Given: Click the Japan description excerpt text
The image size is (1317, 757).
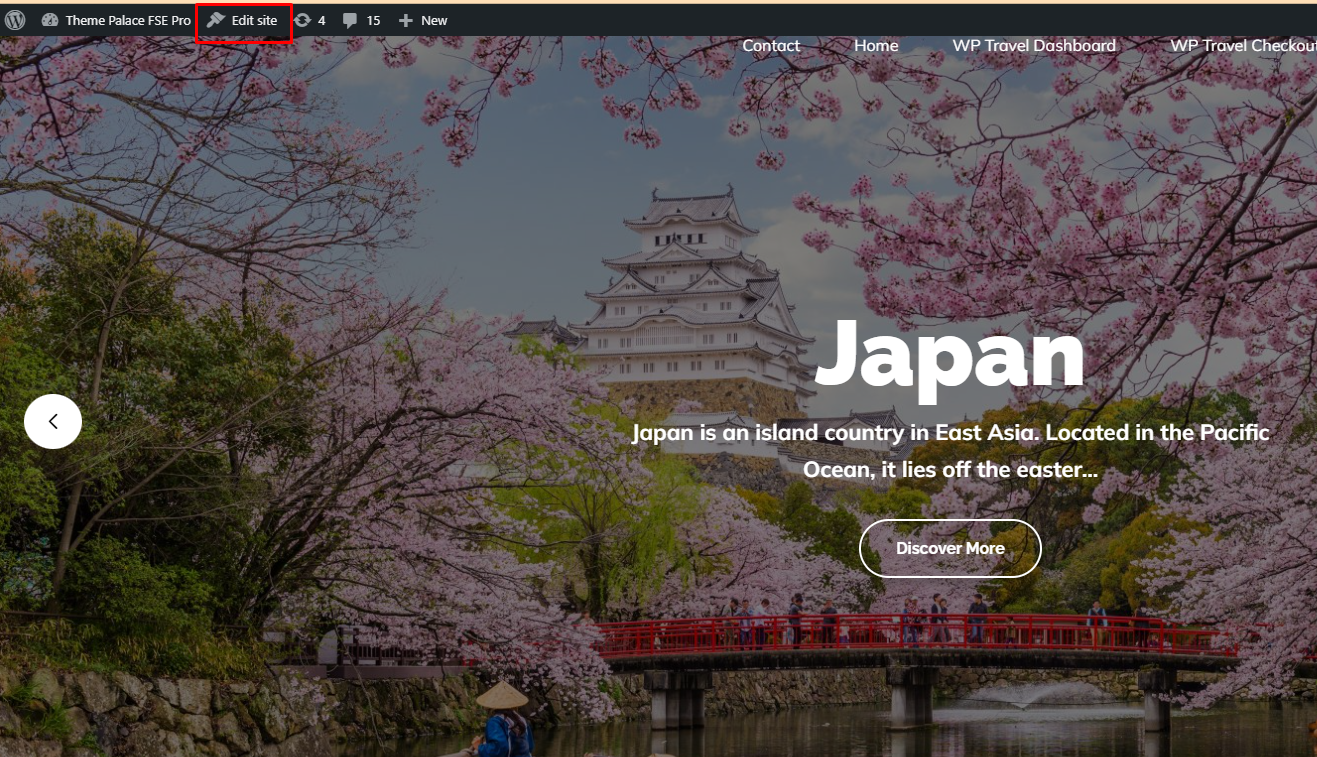Looking at the screenshot, I should tap(950, 451).
